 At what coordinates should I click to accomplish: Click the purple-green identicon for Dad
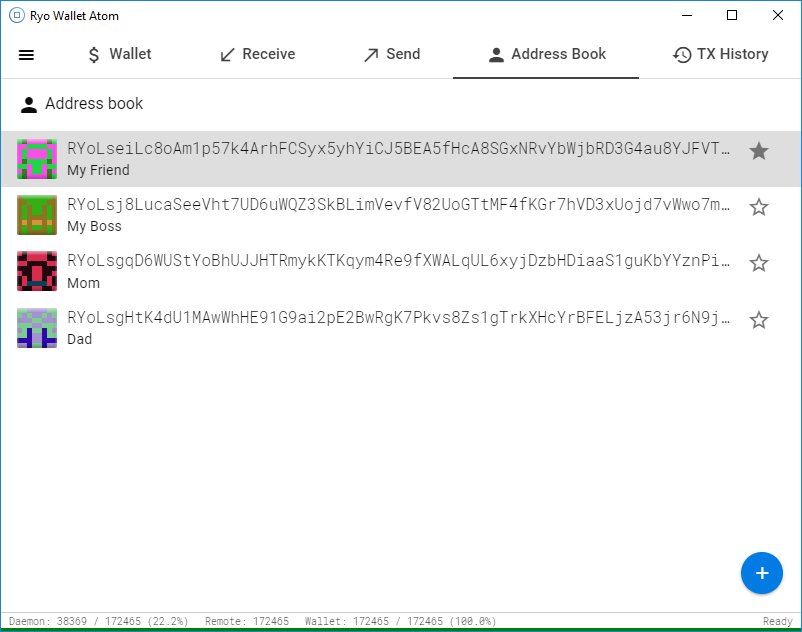point(37,328)
